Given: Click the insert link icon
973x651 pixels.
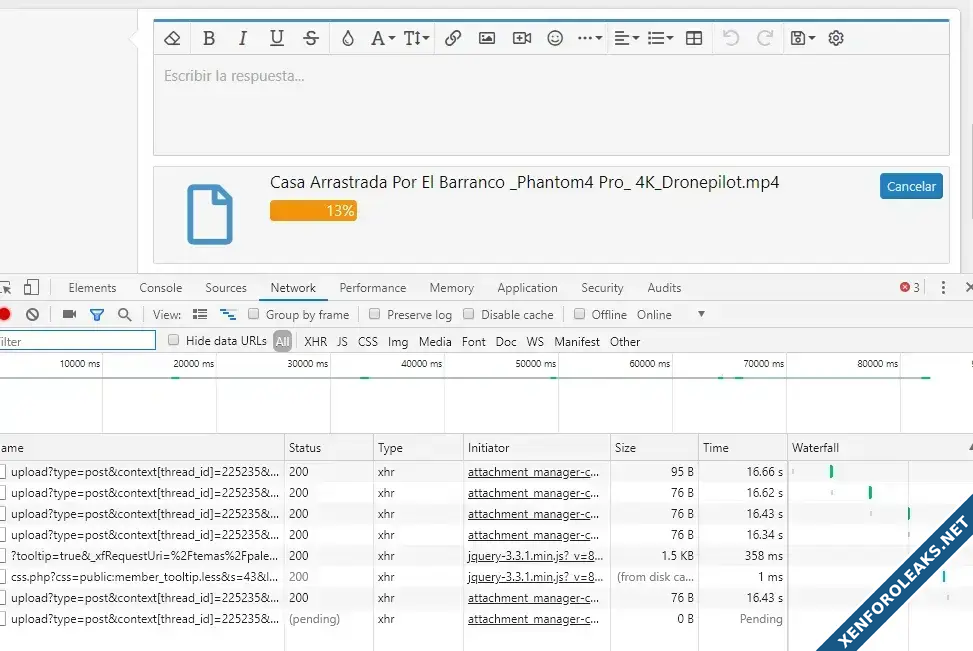Looking at the screenshot, I should click(x=452, y=38).
